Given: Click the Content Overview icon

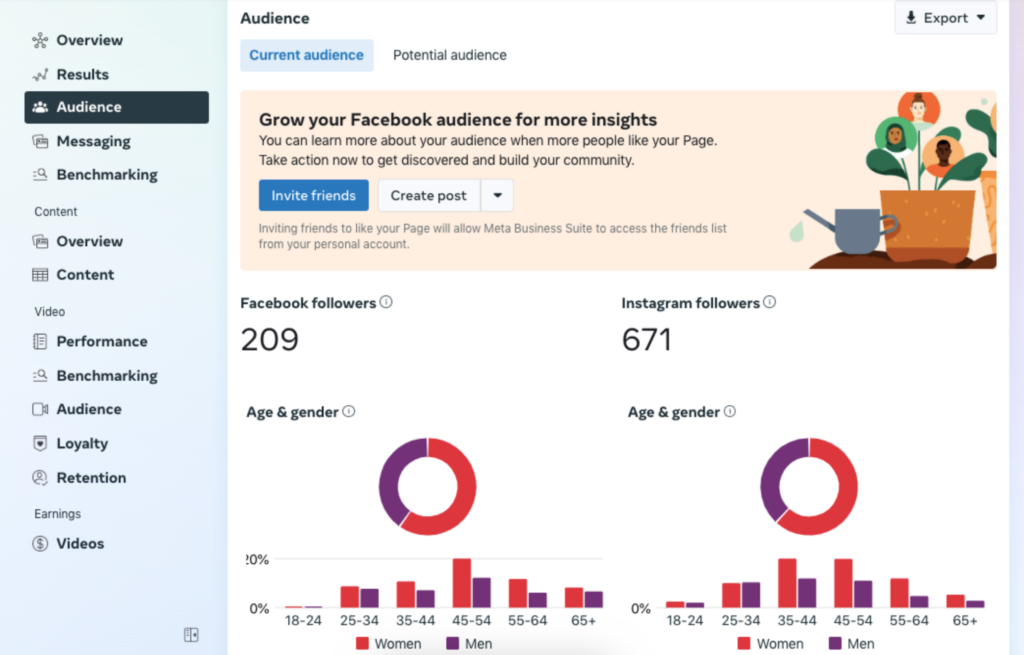Looking at the screenshot, I should (39, 241).
